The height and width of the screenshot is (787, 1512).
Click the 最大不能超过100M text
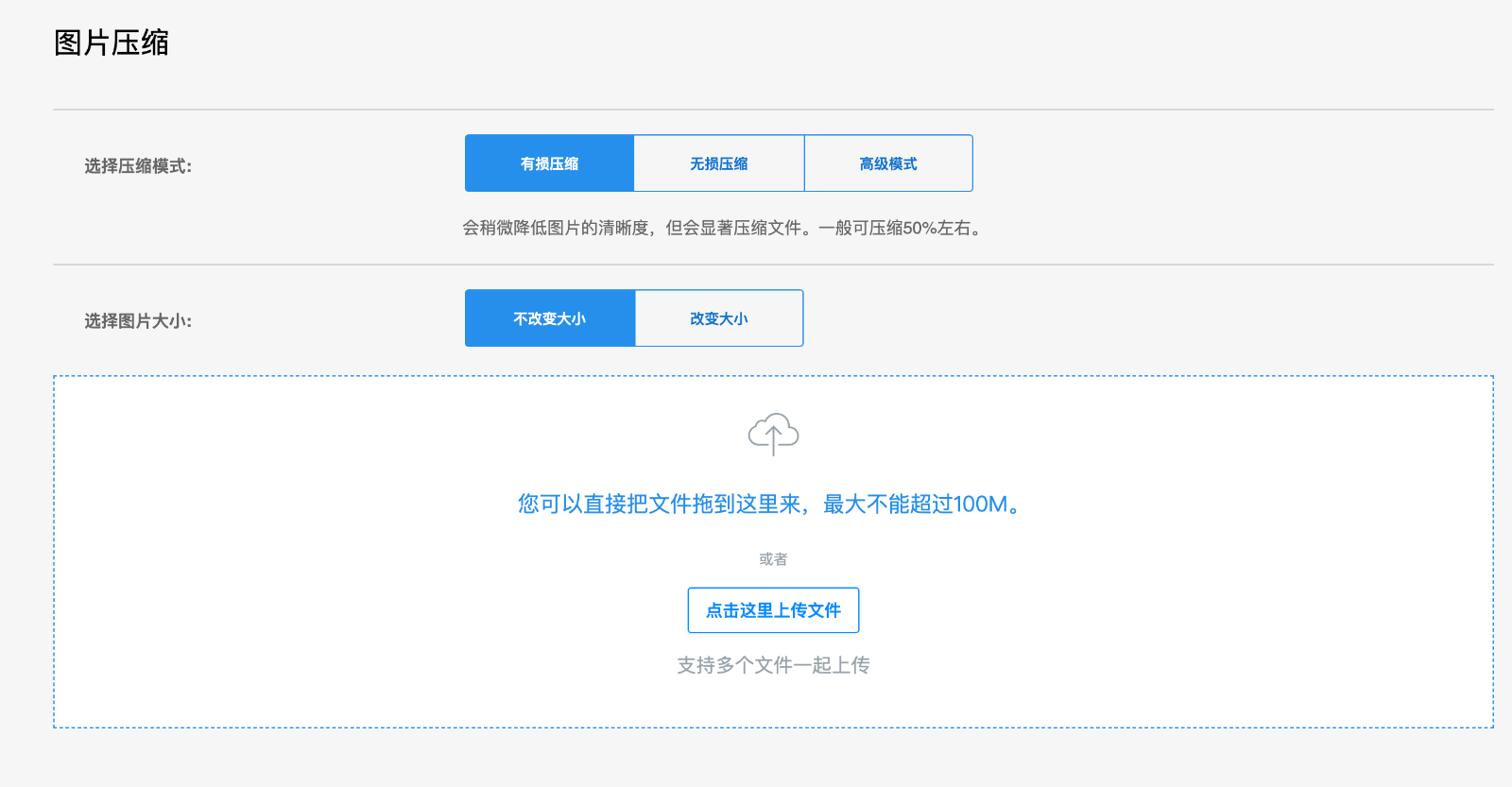(920, 505)
